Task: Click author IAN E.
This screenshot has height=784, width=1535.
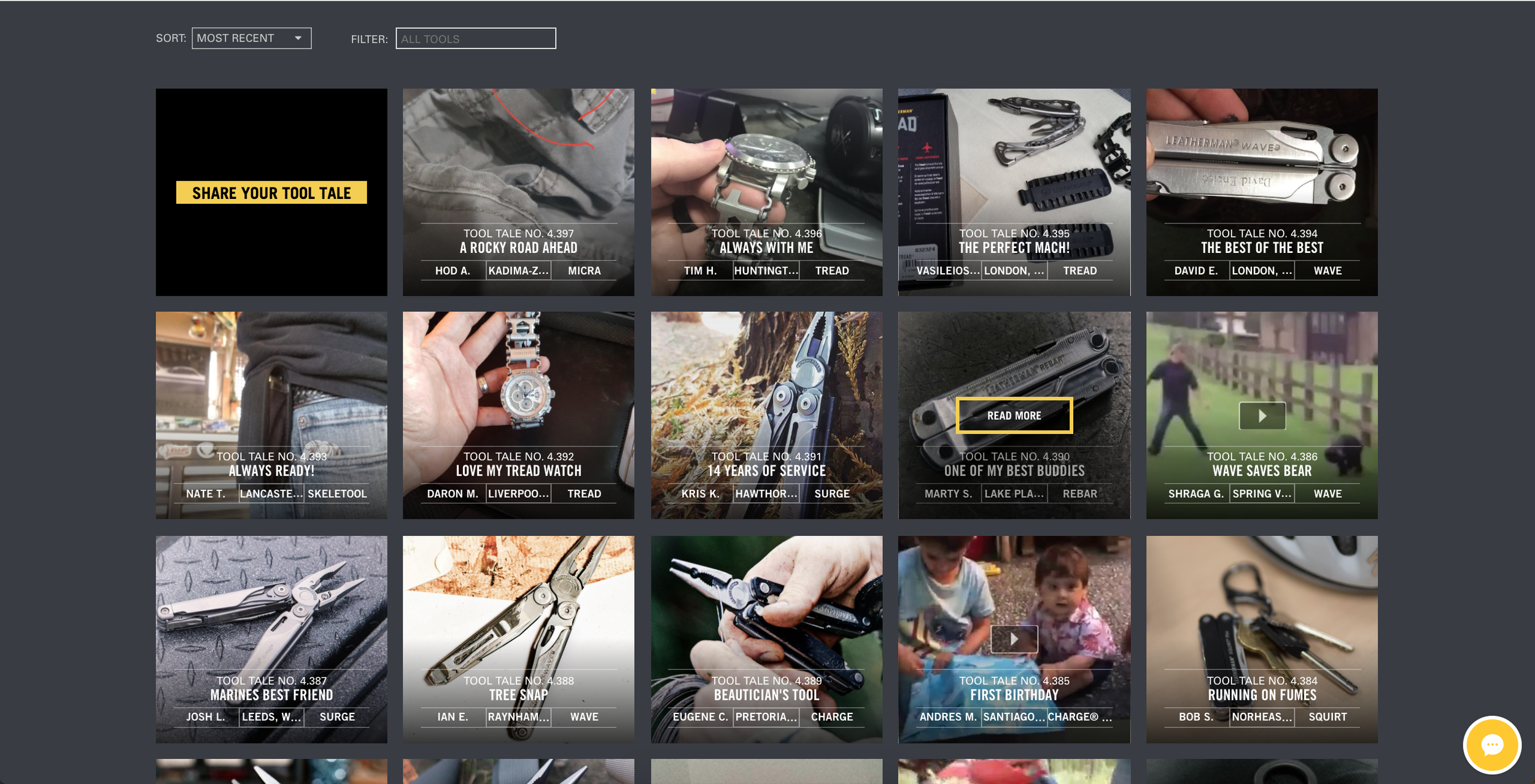Action: [x=453, y=716]
